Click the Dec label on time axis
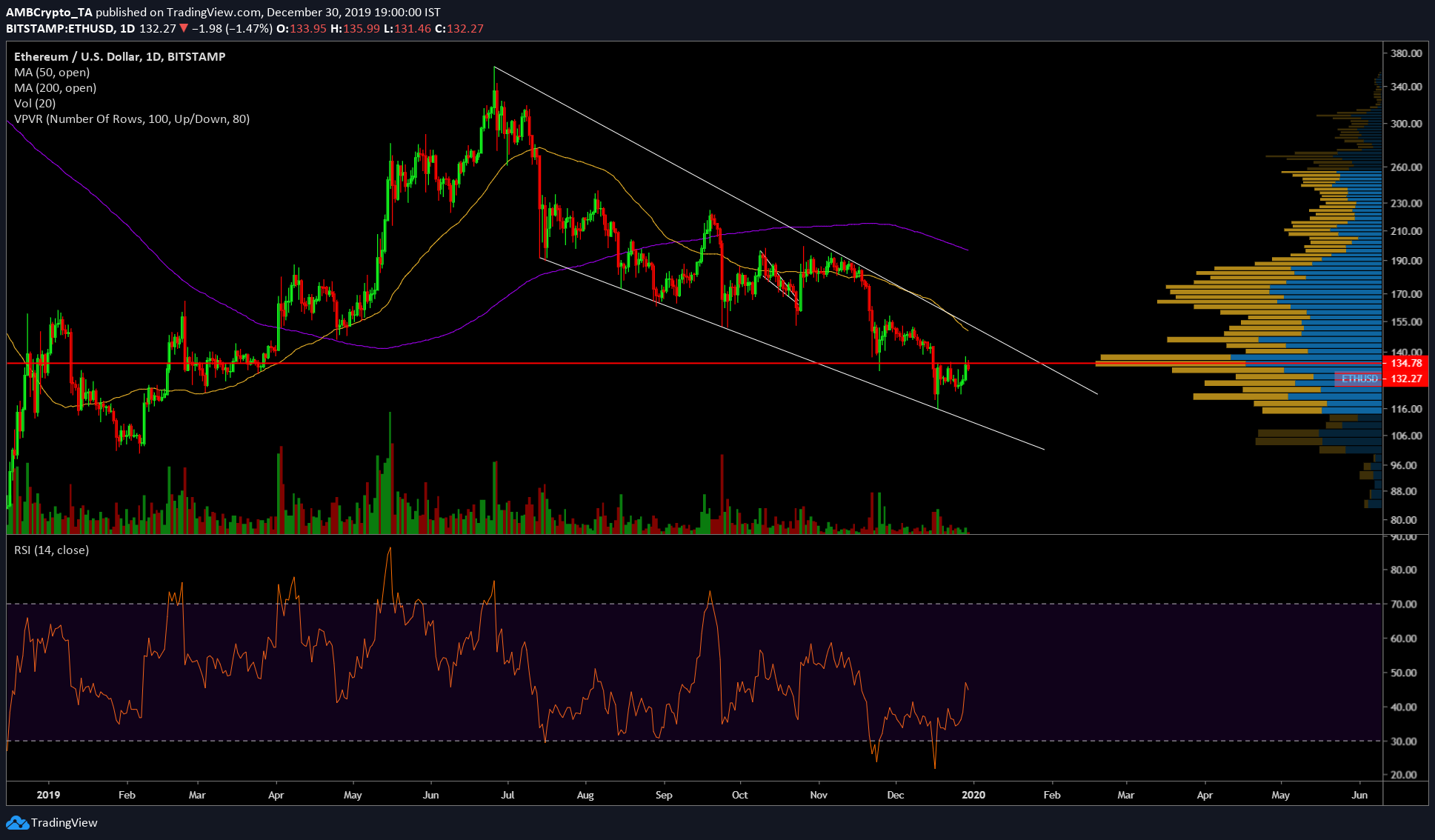 click(x=895, y=795)
